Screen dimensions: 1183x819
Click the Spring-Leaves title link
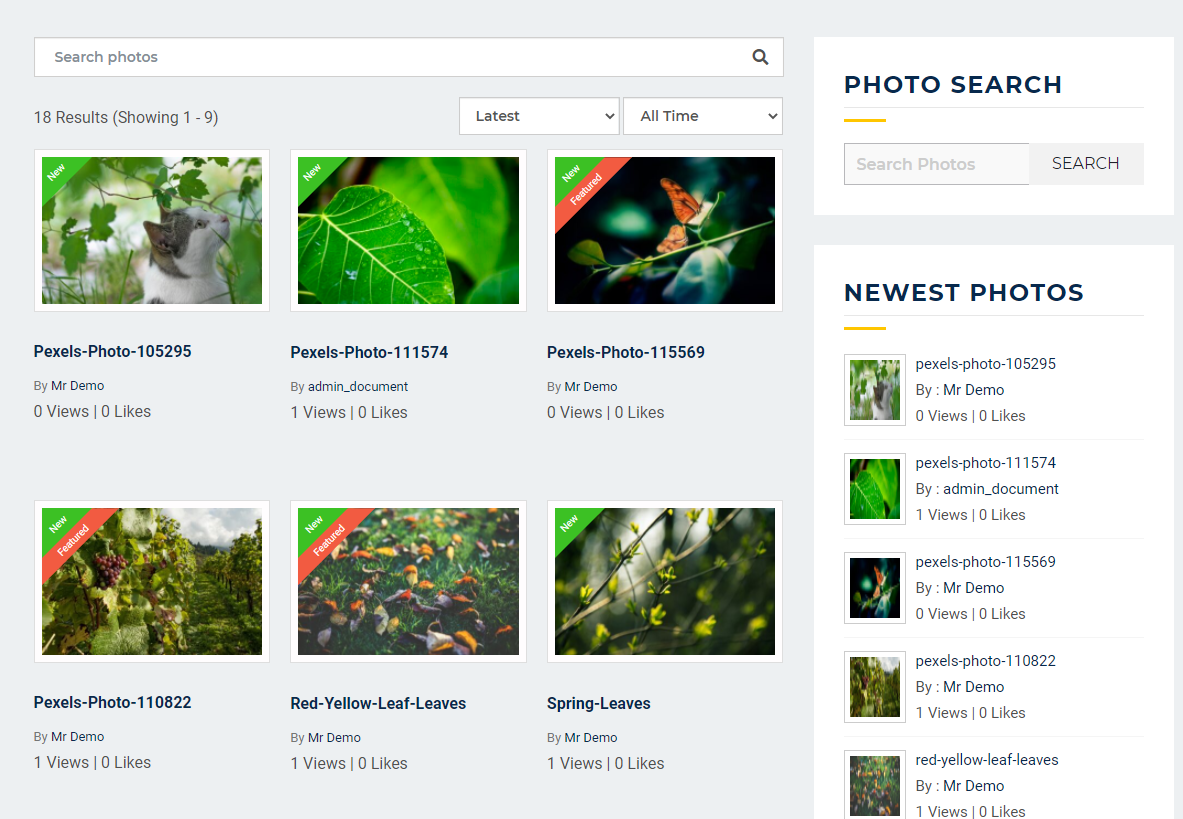[598, 703]
